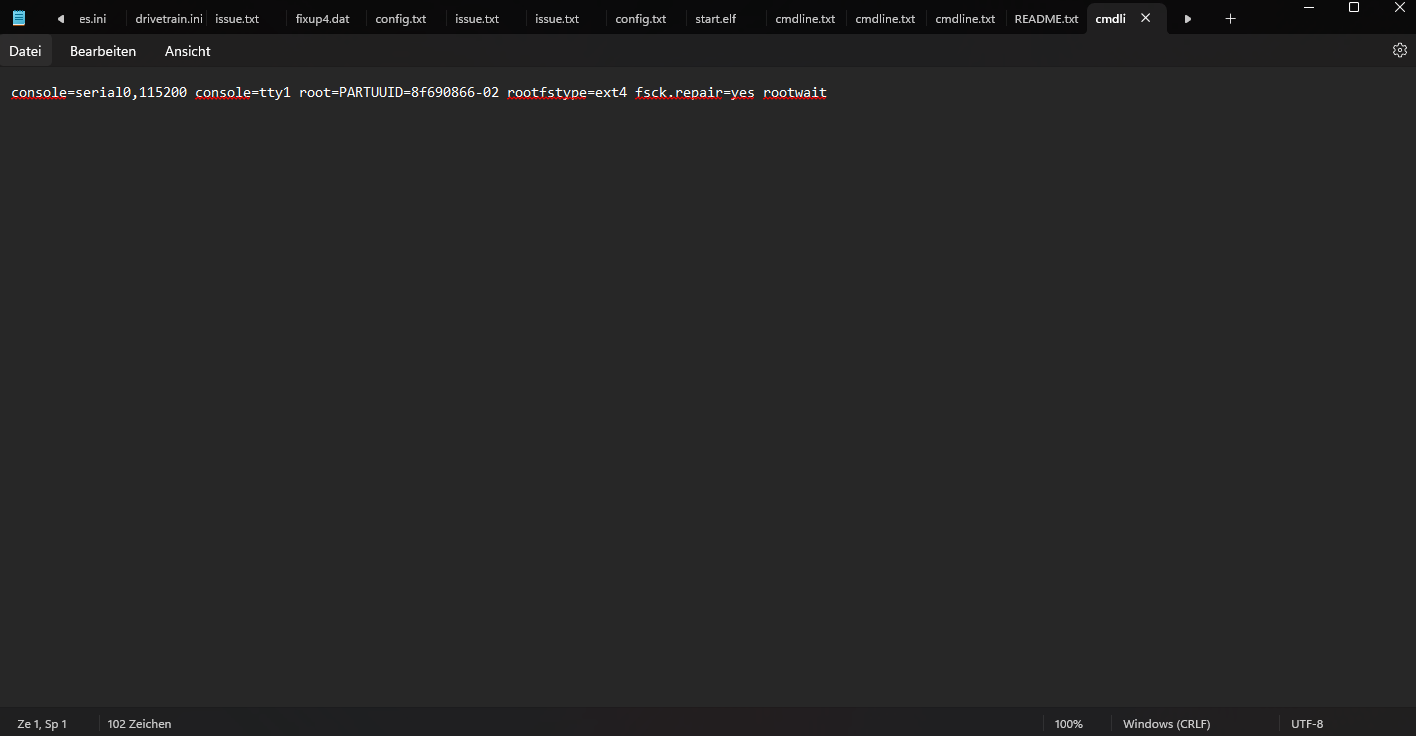Select the start.elf tab
This screenshot has width=1416, height=736.
click(715, 19)
